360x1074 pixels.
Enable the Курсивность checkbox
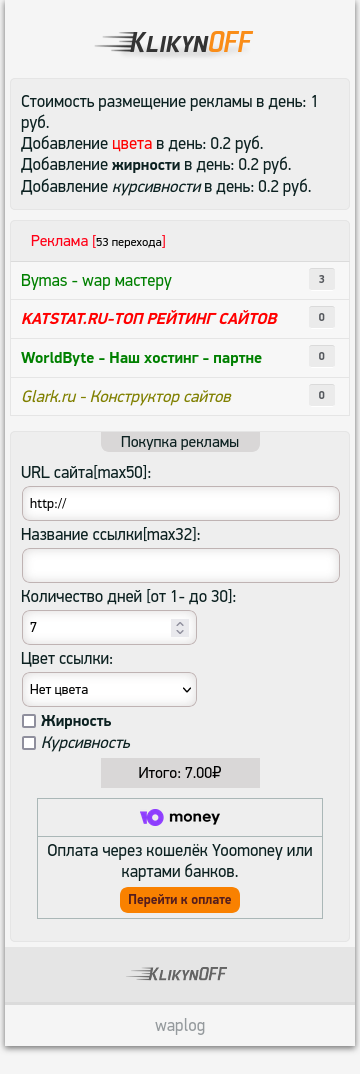[29, 743]
